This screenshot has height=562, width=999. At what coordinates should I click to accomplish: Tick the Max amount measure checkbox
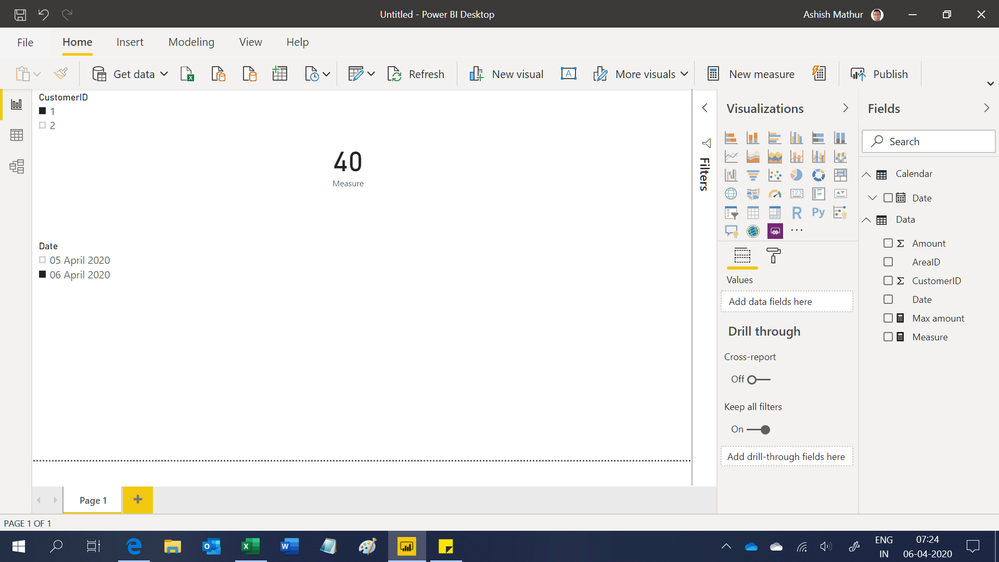(888, 318)
